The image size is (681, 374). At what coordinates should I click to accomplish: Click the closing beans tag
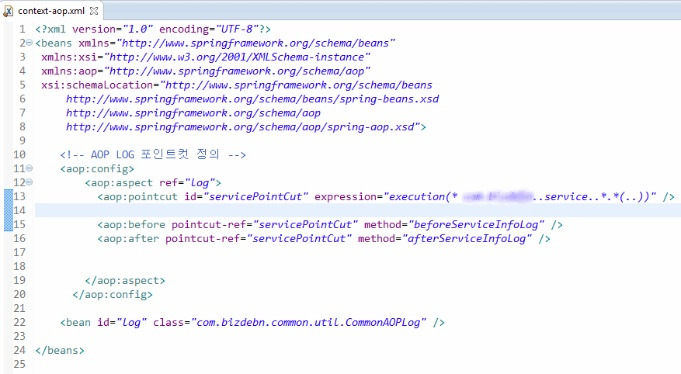click(60, 350)
